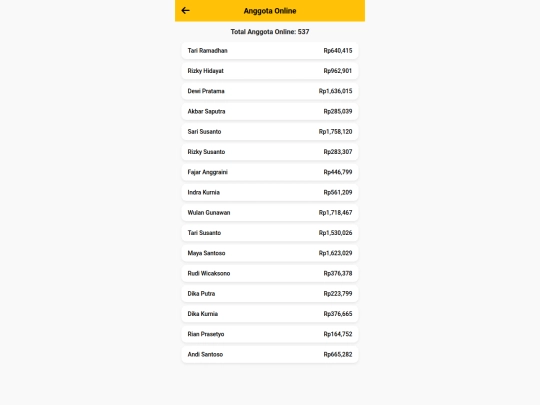Select the Rudi Wicaksono entry

(x=270, y=273)
